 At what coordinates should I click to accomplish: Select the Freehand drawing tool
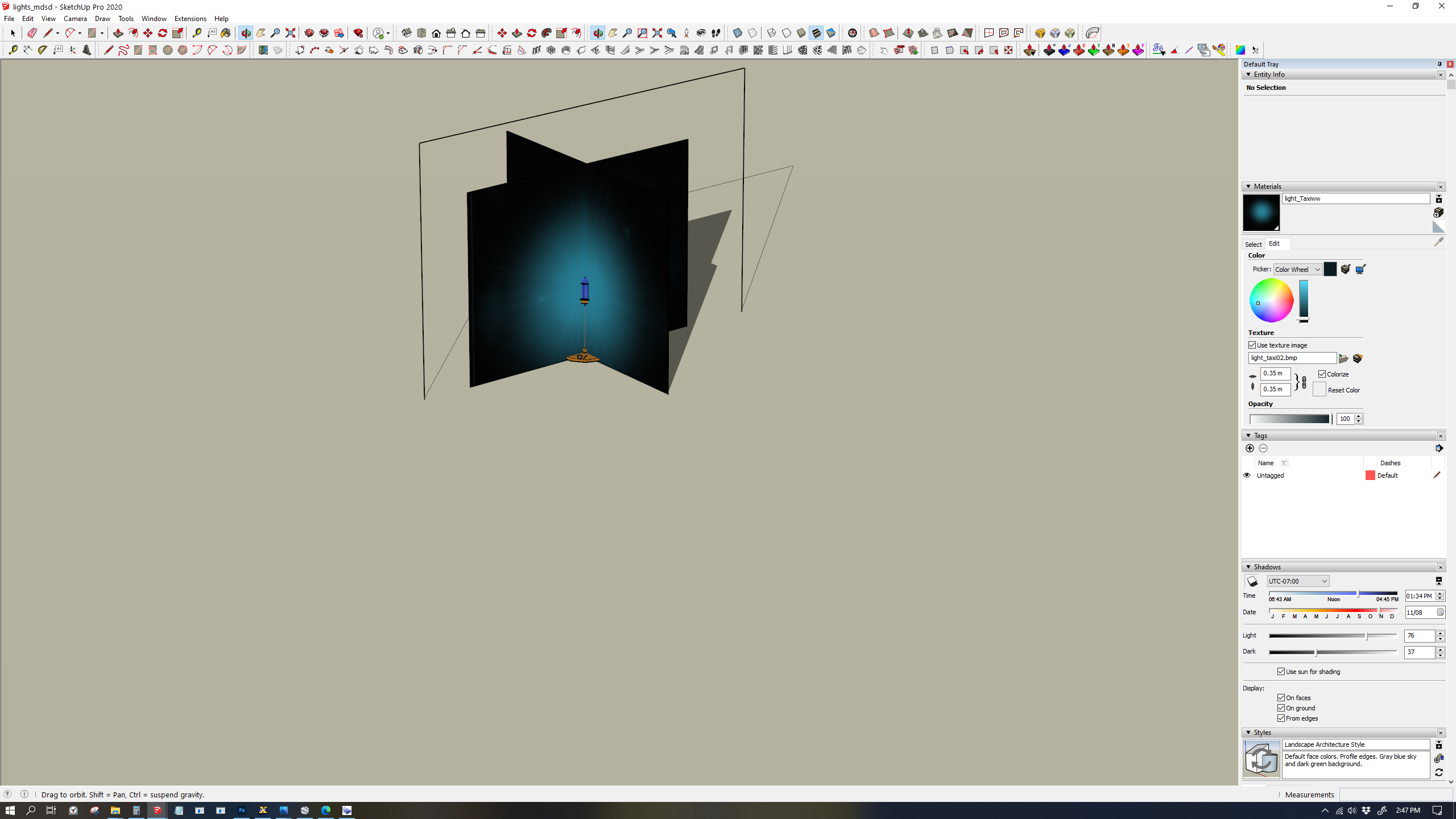(x=123, y=50)
